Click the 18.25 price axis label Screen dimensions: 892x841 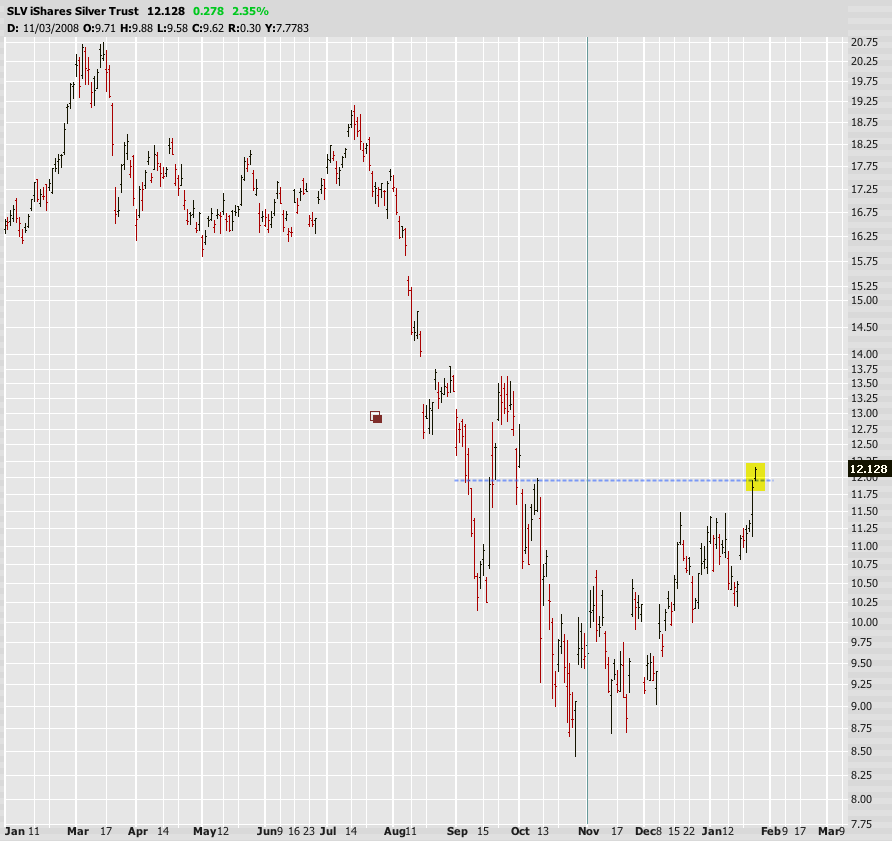click(864, 145)
